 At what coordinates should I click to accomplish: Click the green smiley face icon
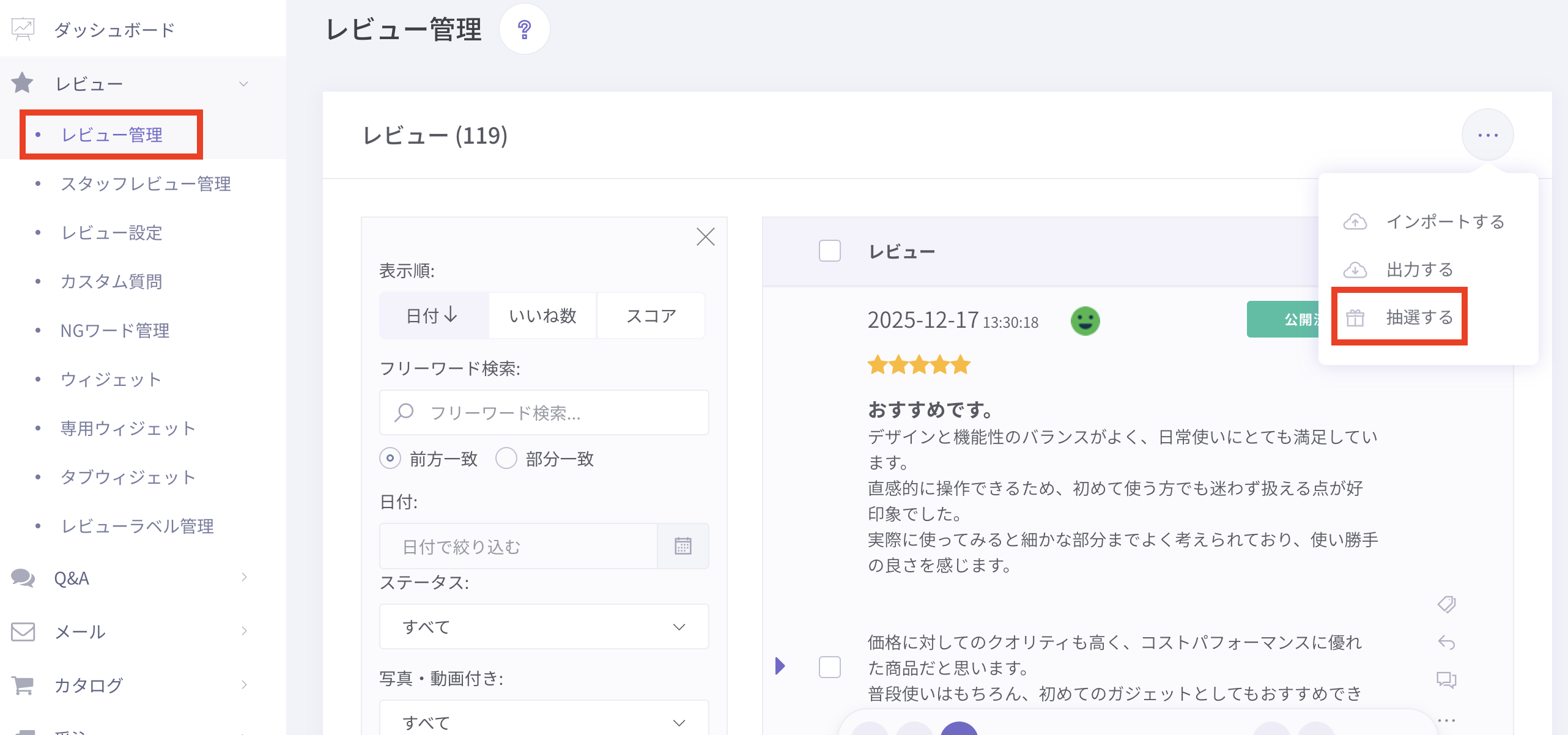point(1085,320)
